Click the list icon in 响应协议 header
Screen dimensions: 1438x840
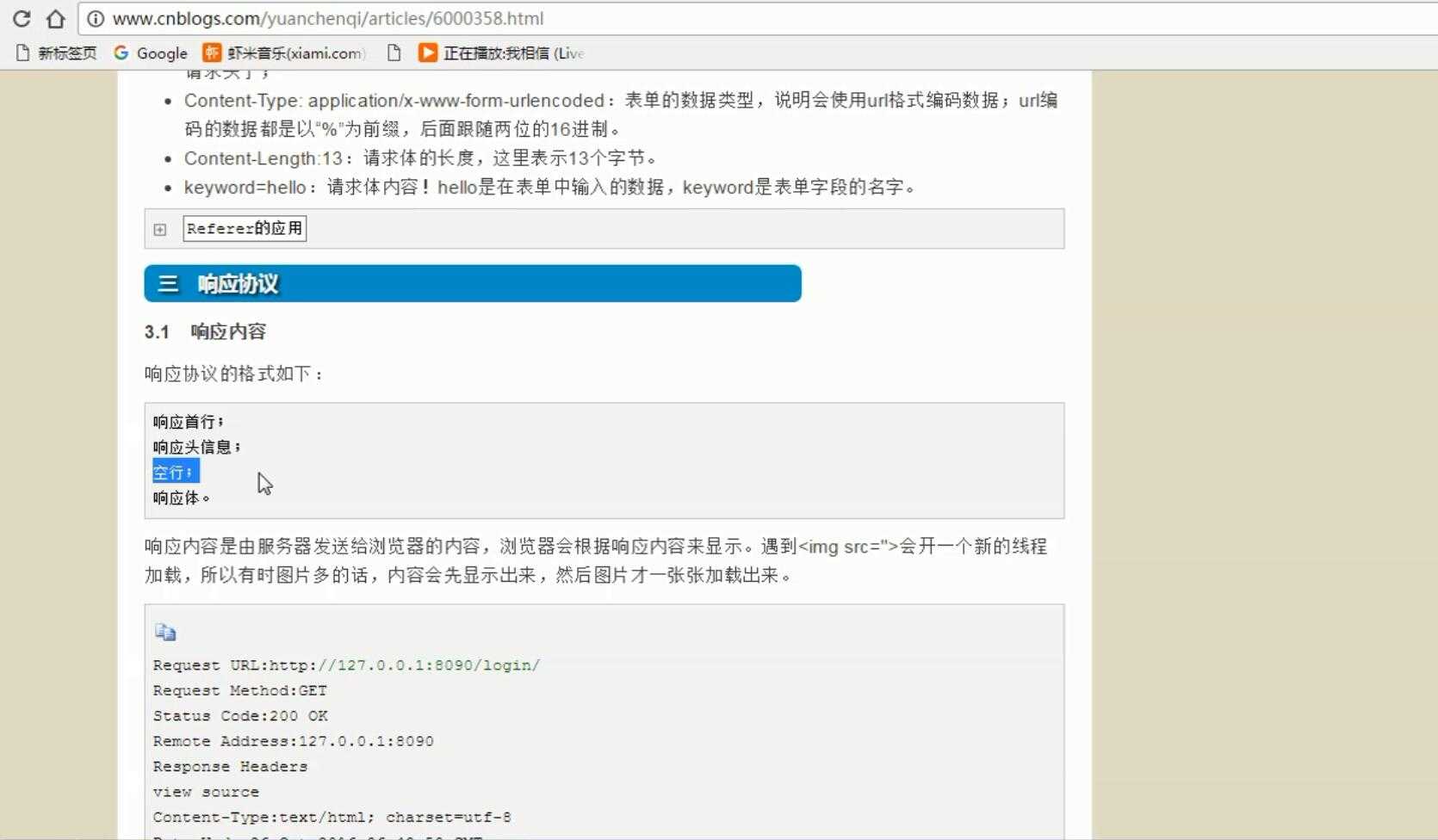tap(168, 283)
